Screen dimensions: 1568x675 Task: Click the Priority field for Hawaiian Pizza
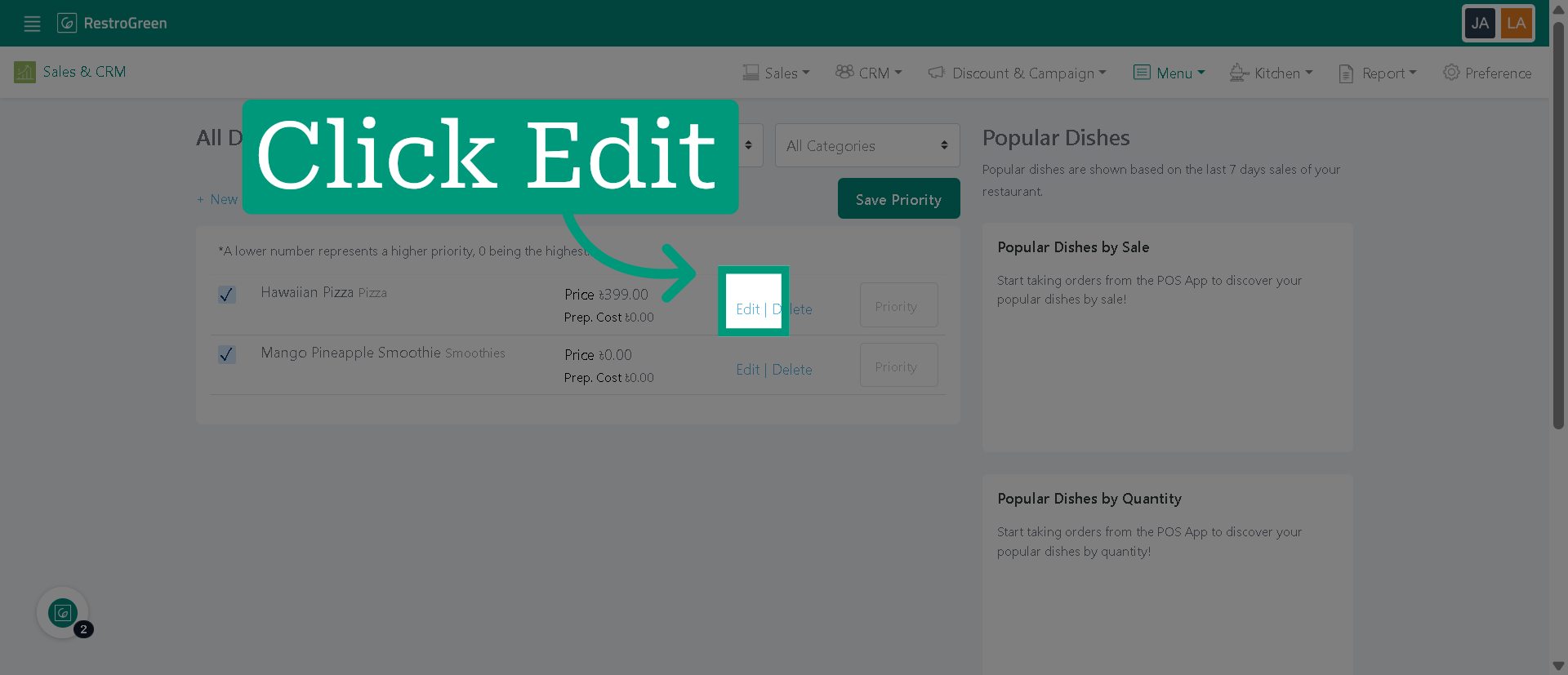(898, 305)
